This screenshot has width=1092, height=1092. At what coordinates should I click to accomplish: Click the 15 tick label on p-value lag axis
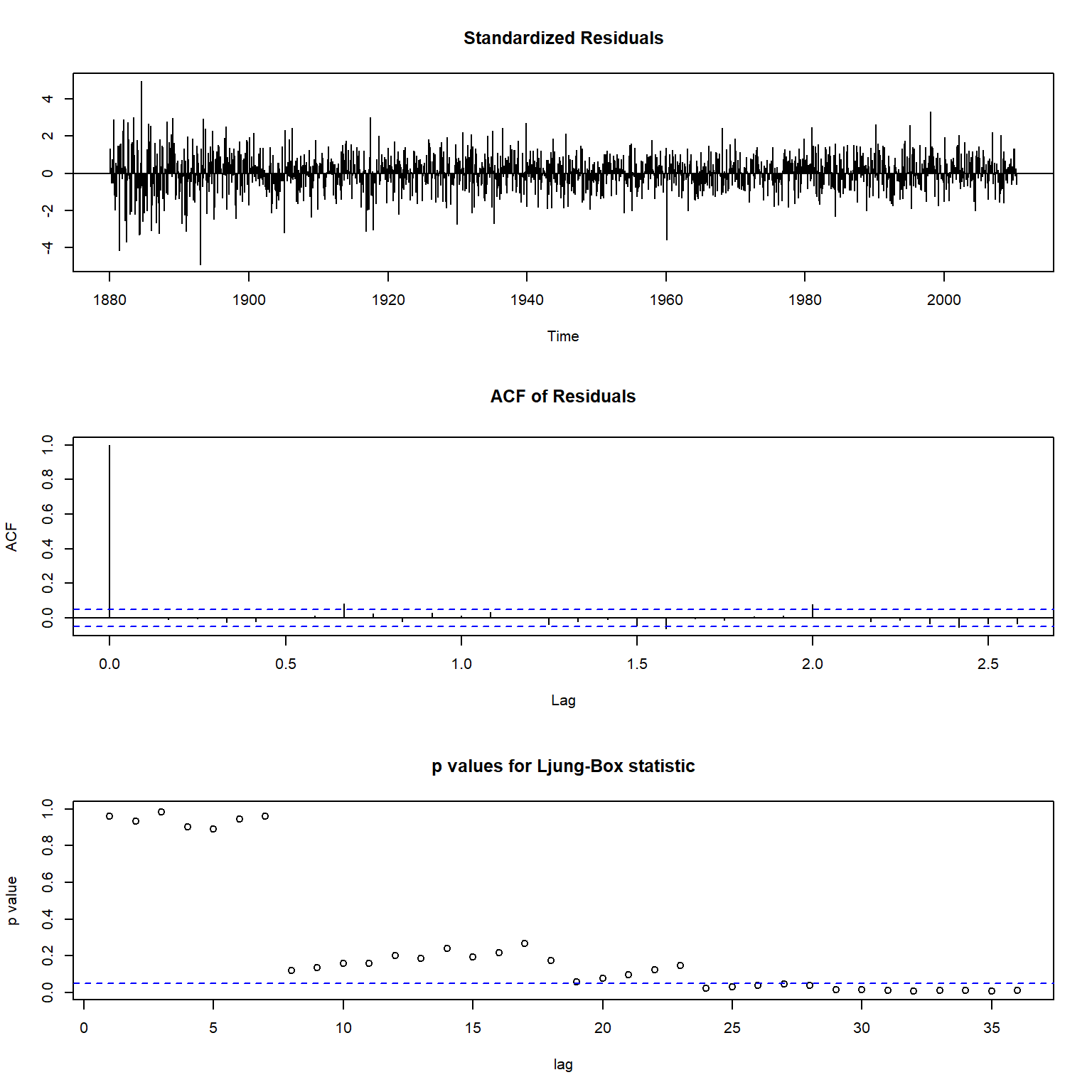pos(473,1028)
